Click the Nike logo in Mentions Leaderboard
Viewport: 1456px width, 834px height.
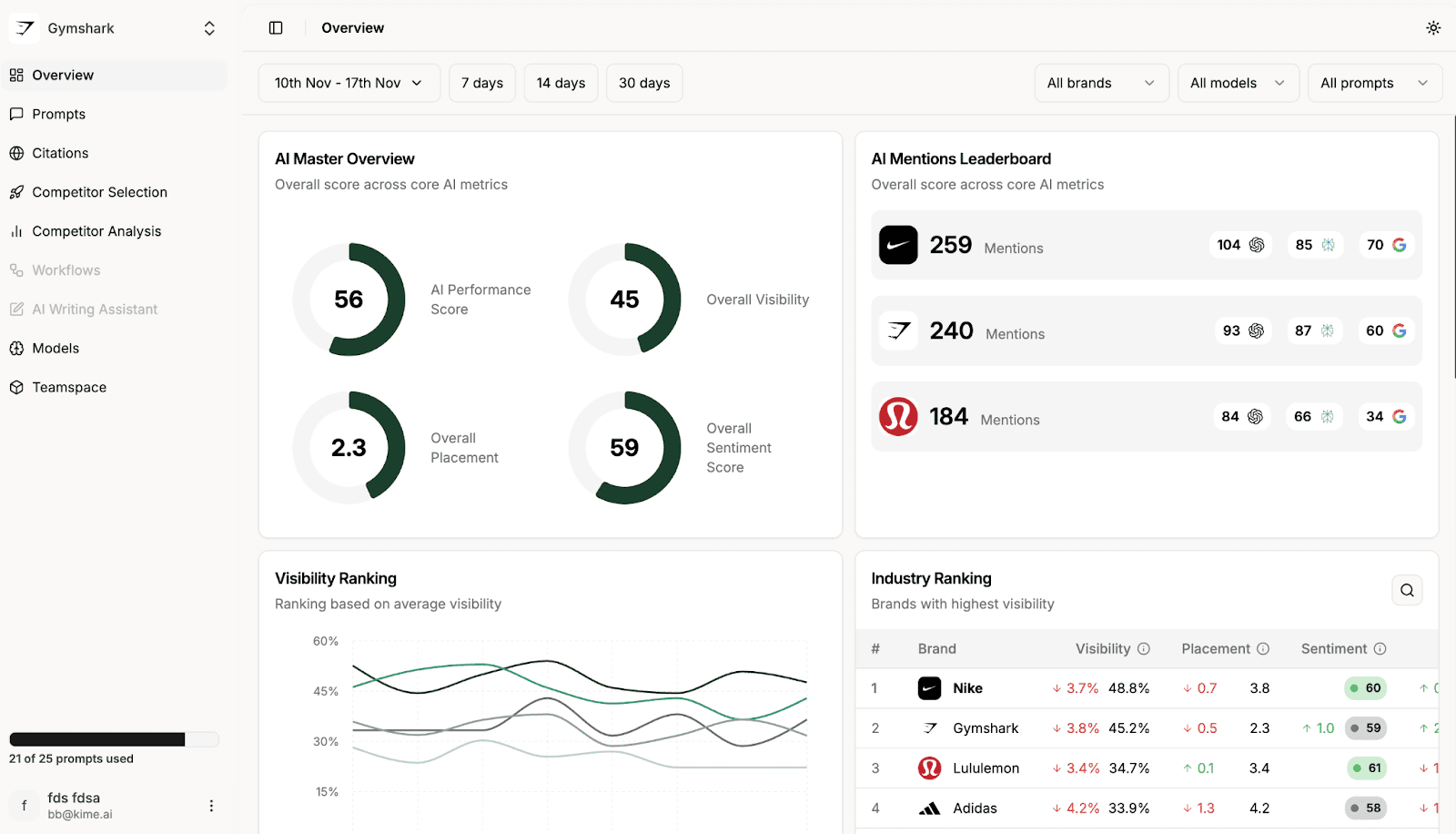click(x=898, y=245)
